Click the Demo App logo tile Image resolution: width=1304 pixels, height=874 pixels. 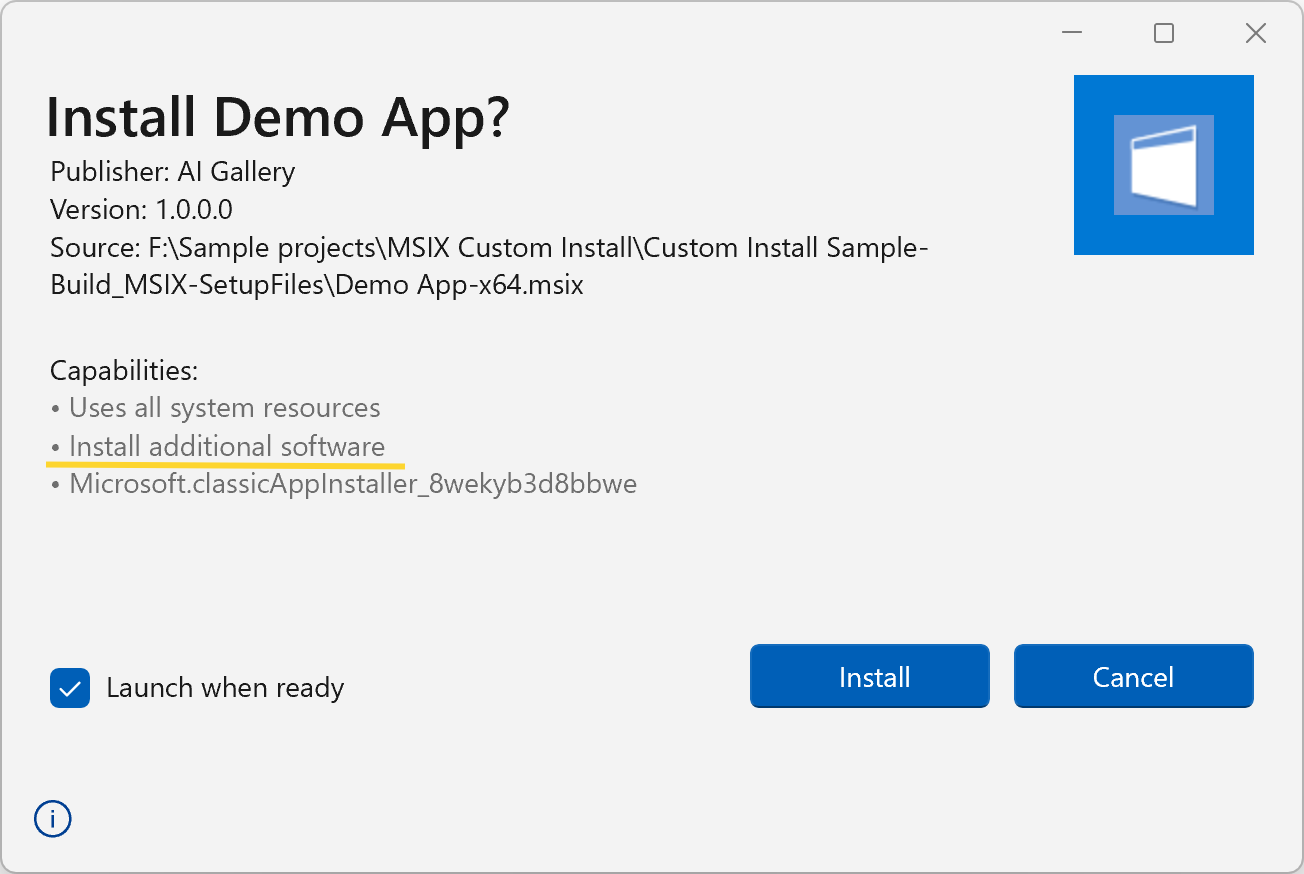(1163, 165)
